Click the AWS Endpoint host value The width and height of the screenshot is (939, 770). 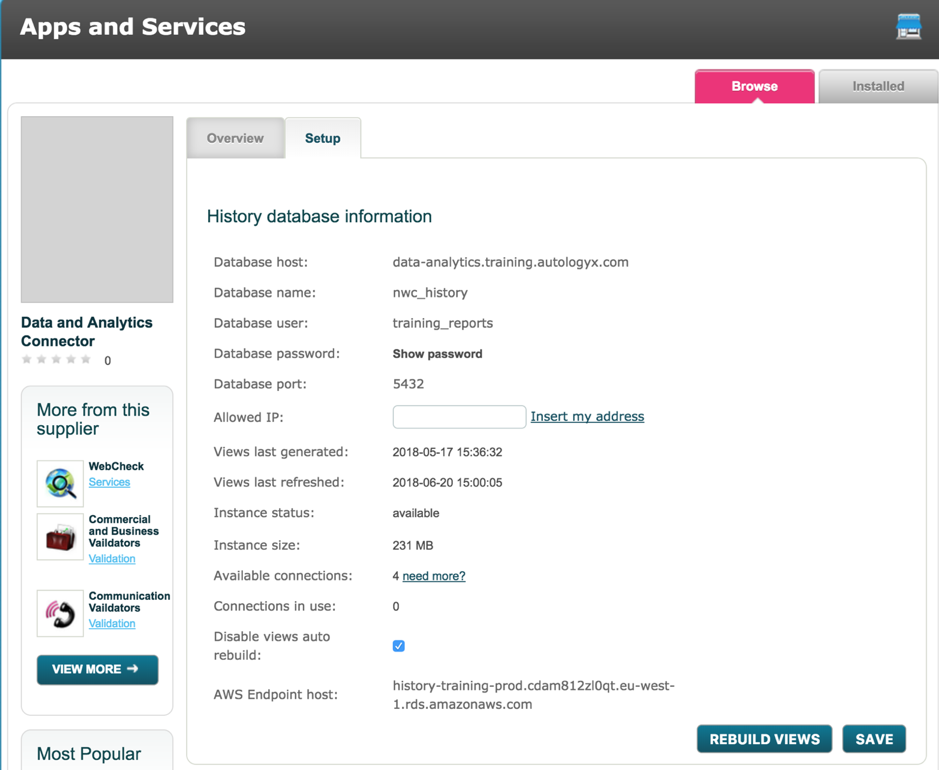click(534, 695)
